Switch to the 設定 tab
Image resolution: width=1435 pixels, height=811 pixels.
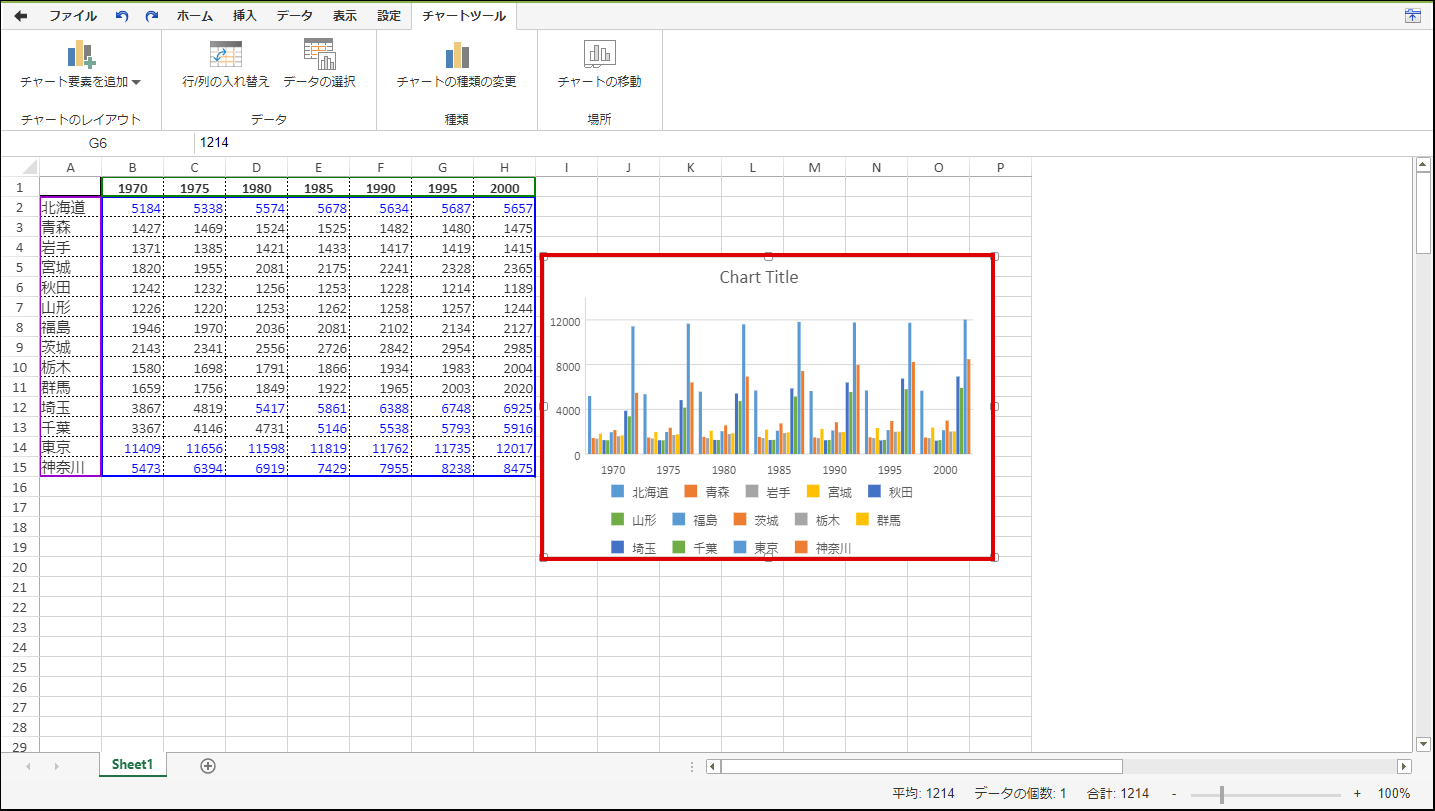(389, 16)
